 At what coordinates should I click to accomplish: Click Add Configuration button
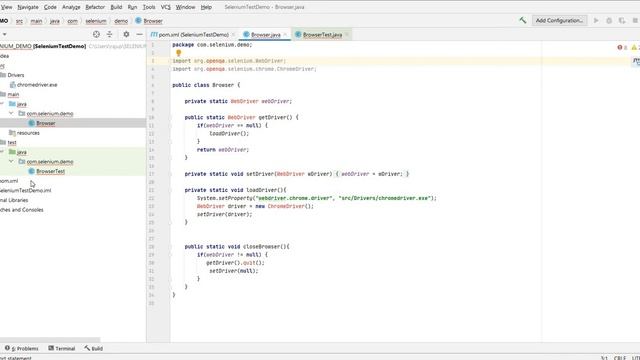(x=559, y=20)
